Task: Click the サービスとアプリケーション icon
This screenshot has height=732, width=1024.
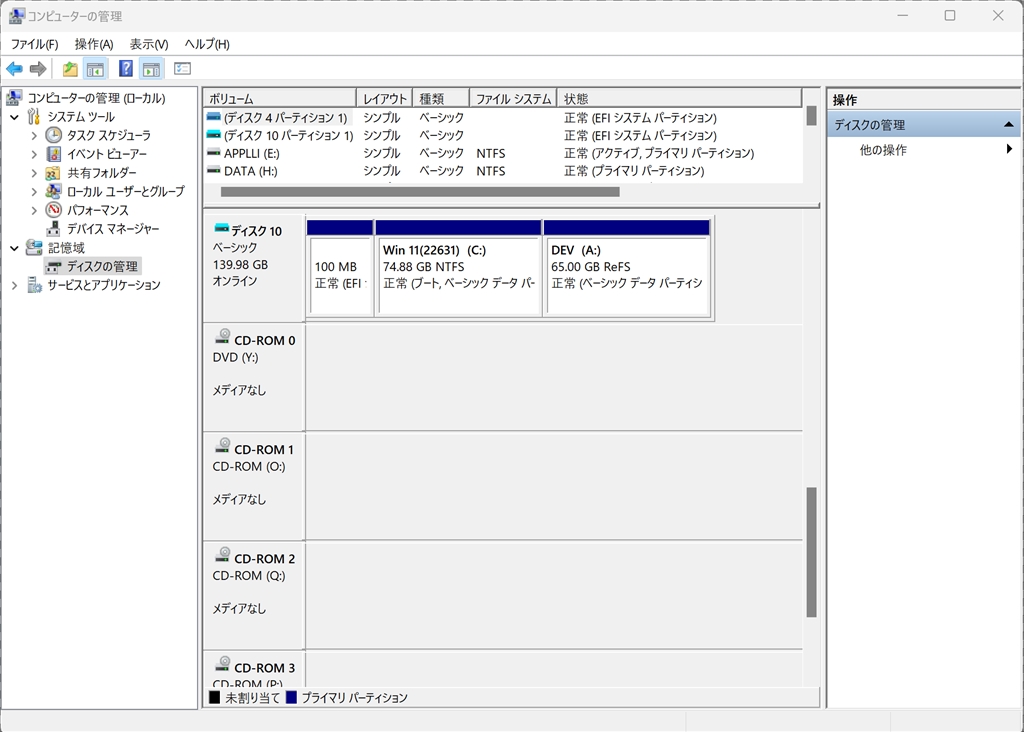Action: click(x=34, y=285)
